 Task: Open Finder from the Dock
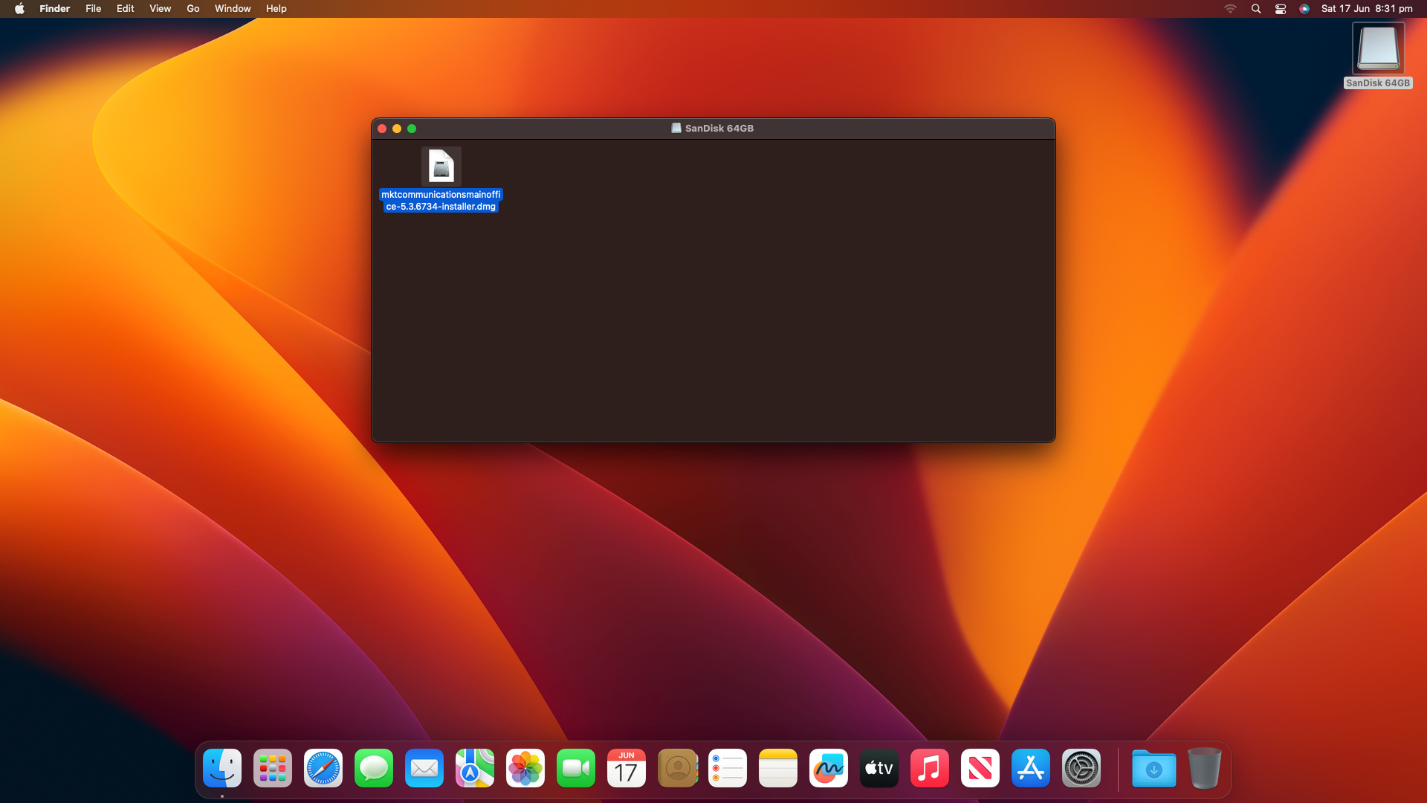222,768
